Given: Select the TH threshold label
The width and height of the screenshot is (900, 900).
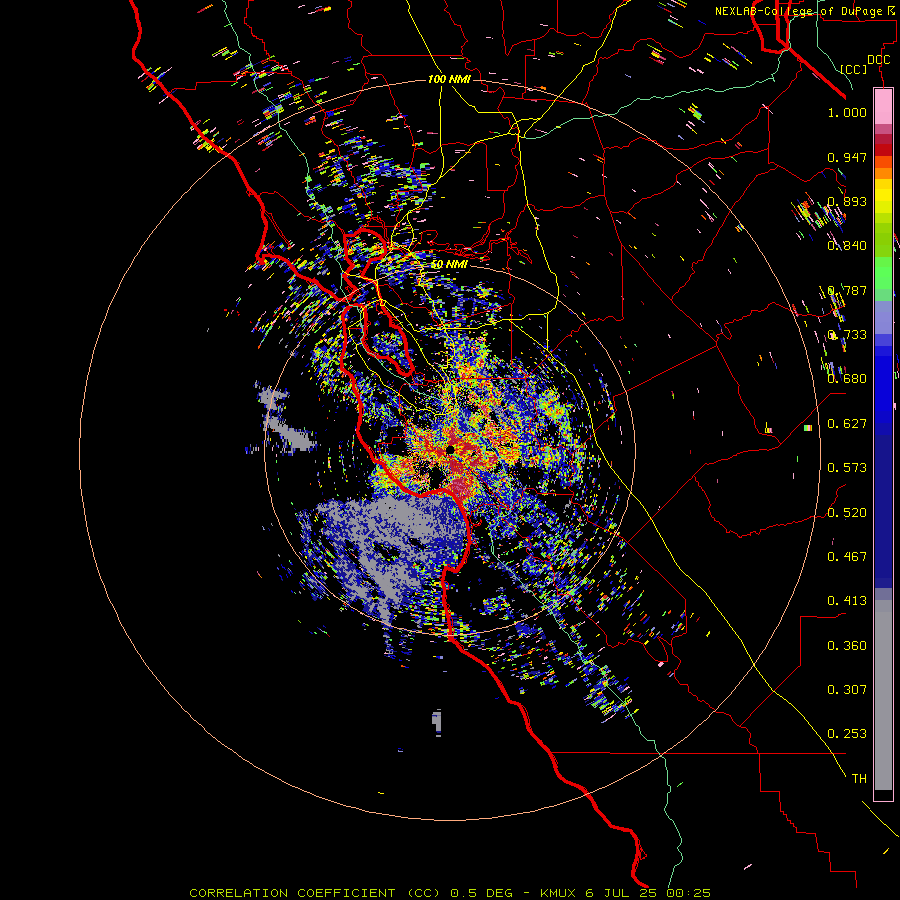Looking at the screenshot, I should [859, 779].
